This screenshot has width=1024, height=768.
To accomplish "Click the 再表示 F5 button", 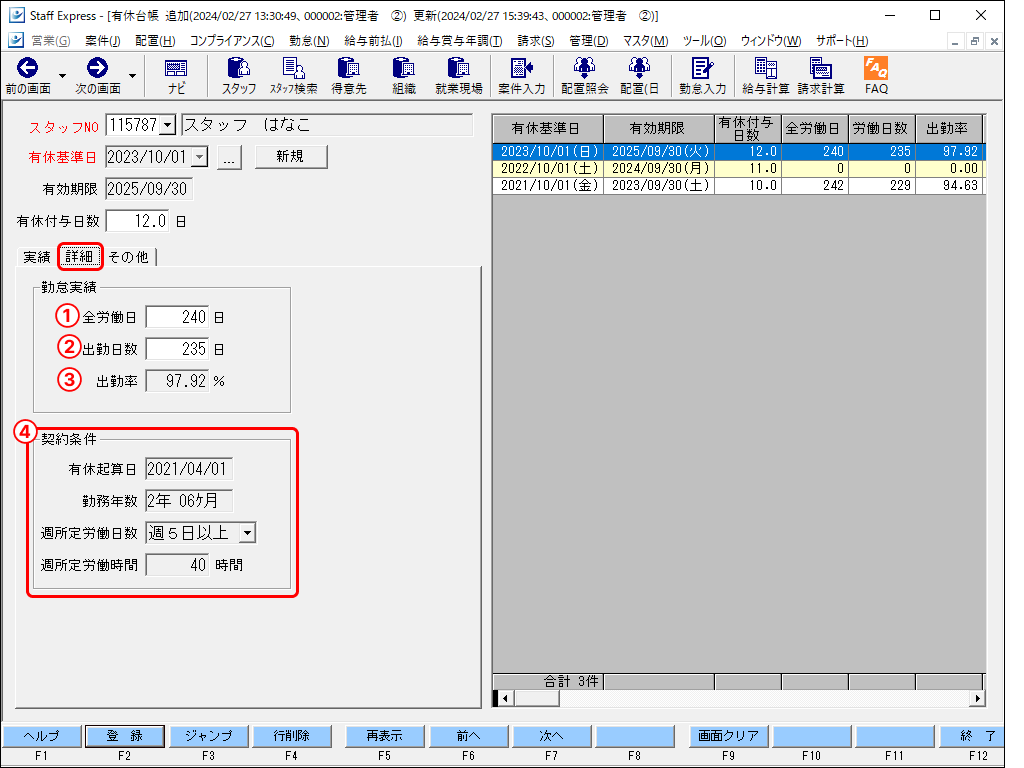I will (384, 736).
